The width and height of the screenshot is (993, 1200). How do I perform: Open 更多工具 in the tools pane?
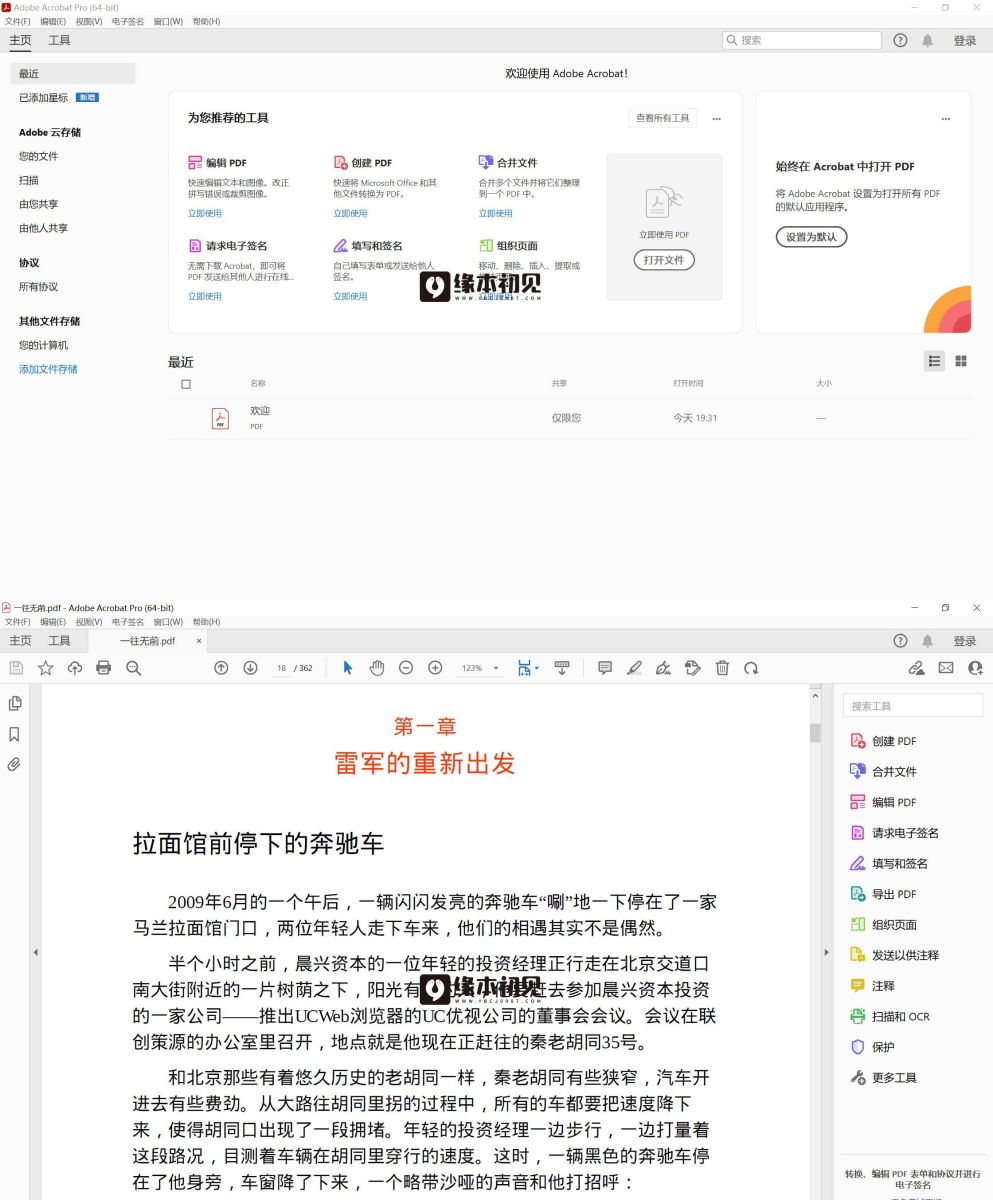coord(894,1078)
